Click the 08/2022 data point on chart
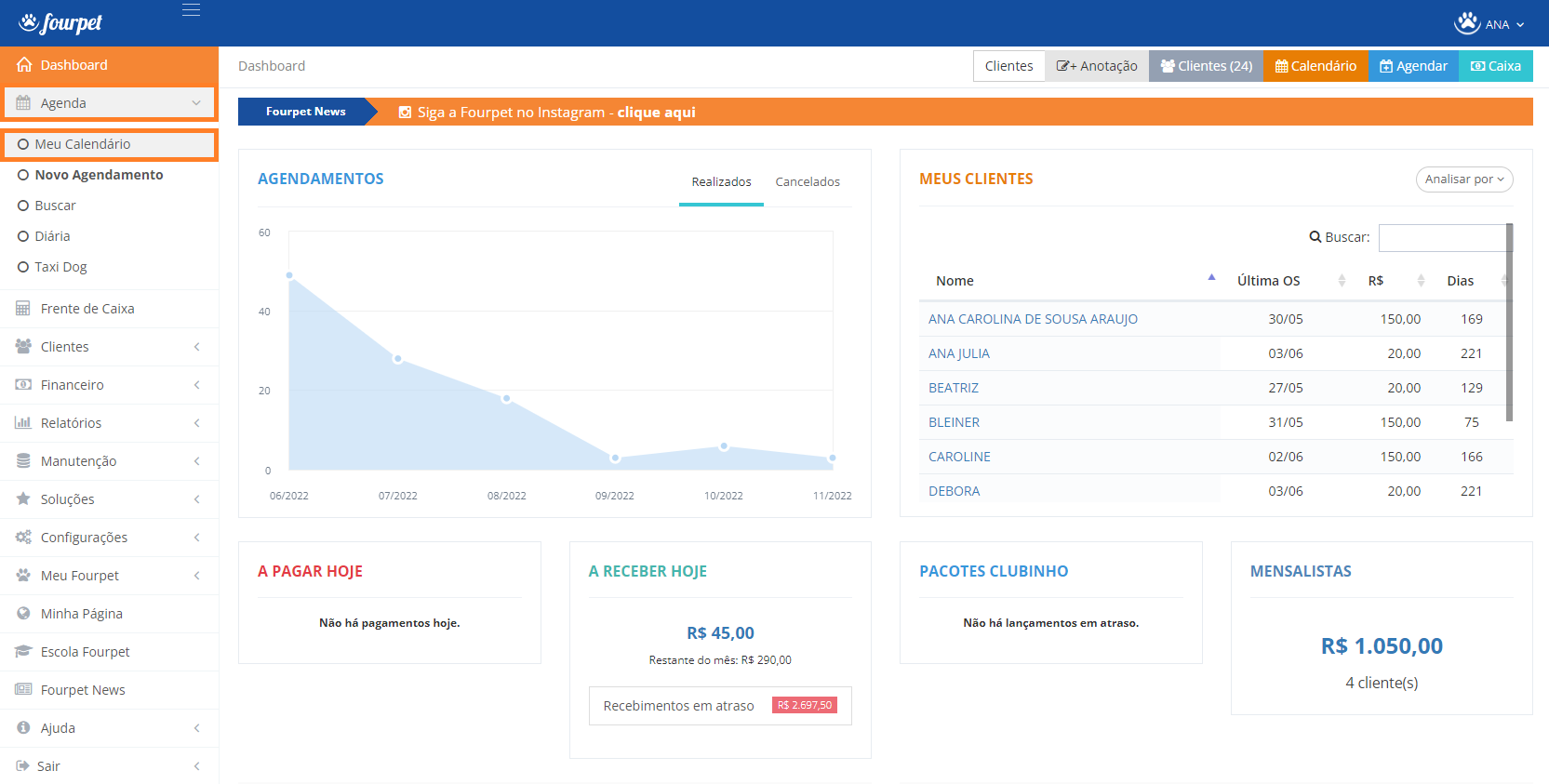1549x784 pixels. pyautogui.click(x=506, y=398)
